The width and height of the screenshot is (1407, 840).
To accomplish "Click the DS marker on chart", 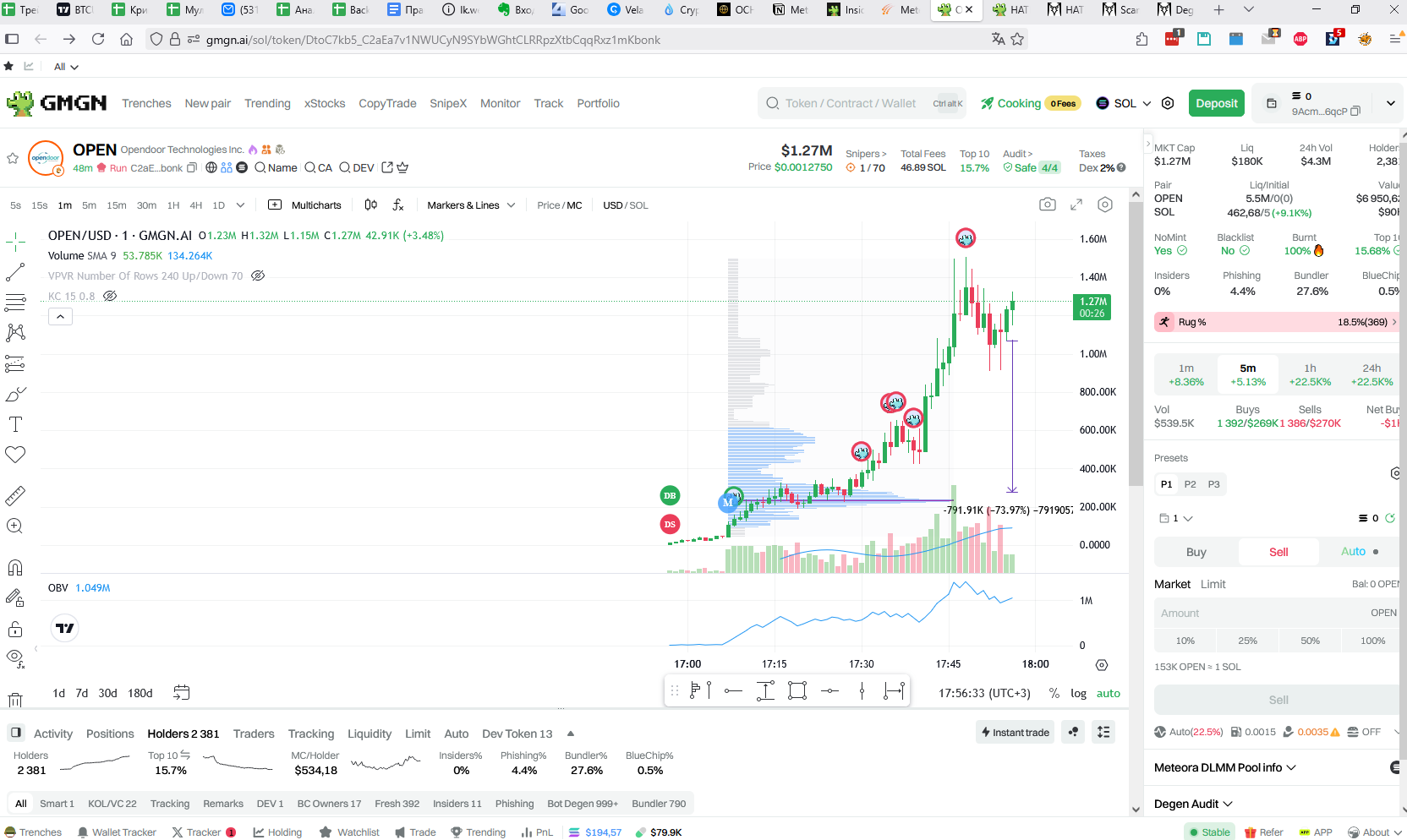I will 670,524.
